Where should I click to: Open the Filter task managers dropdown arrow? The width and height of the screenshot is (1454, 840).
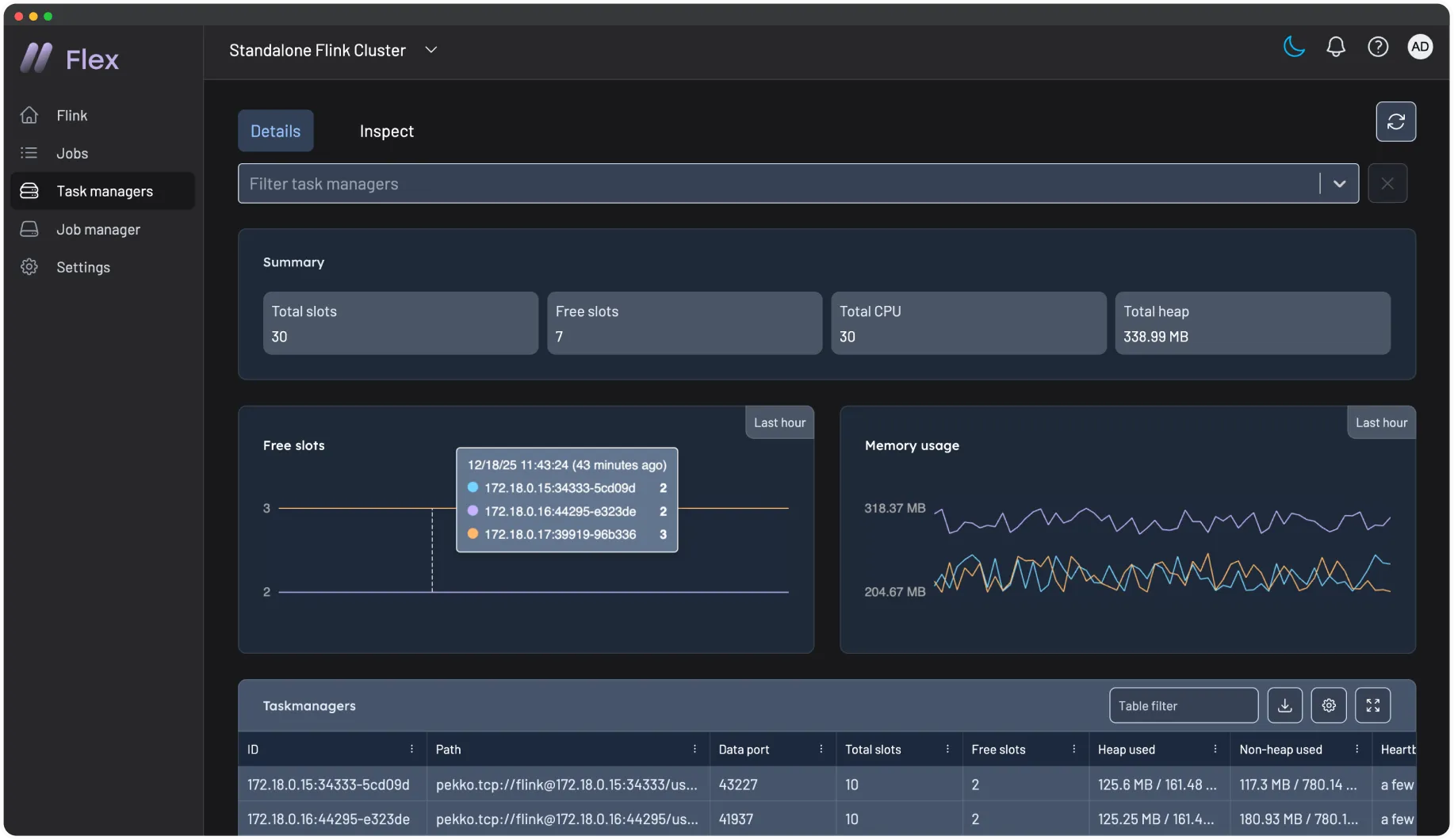(x=1339, y=184)
